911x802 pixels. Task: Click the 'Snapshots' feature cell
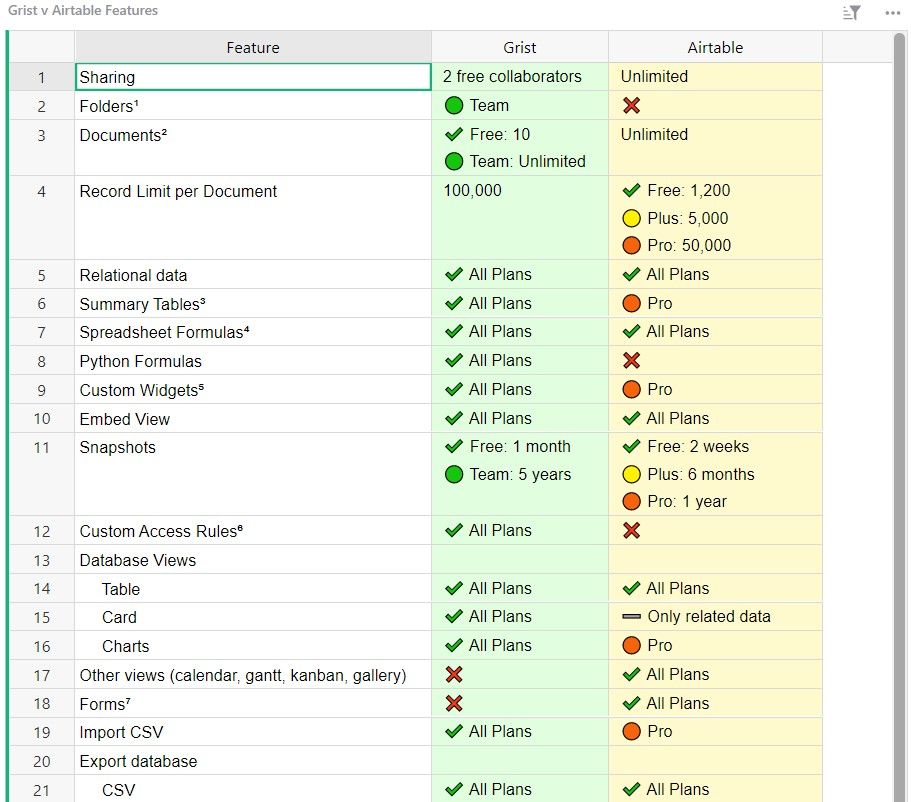pyautogui.click(x=253, y=474)
